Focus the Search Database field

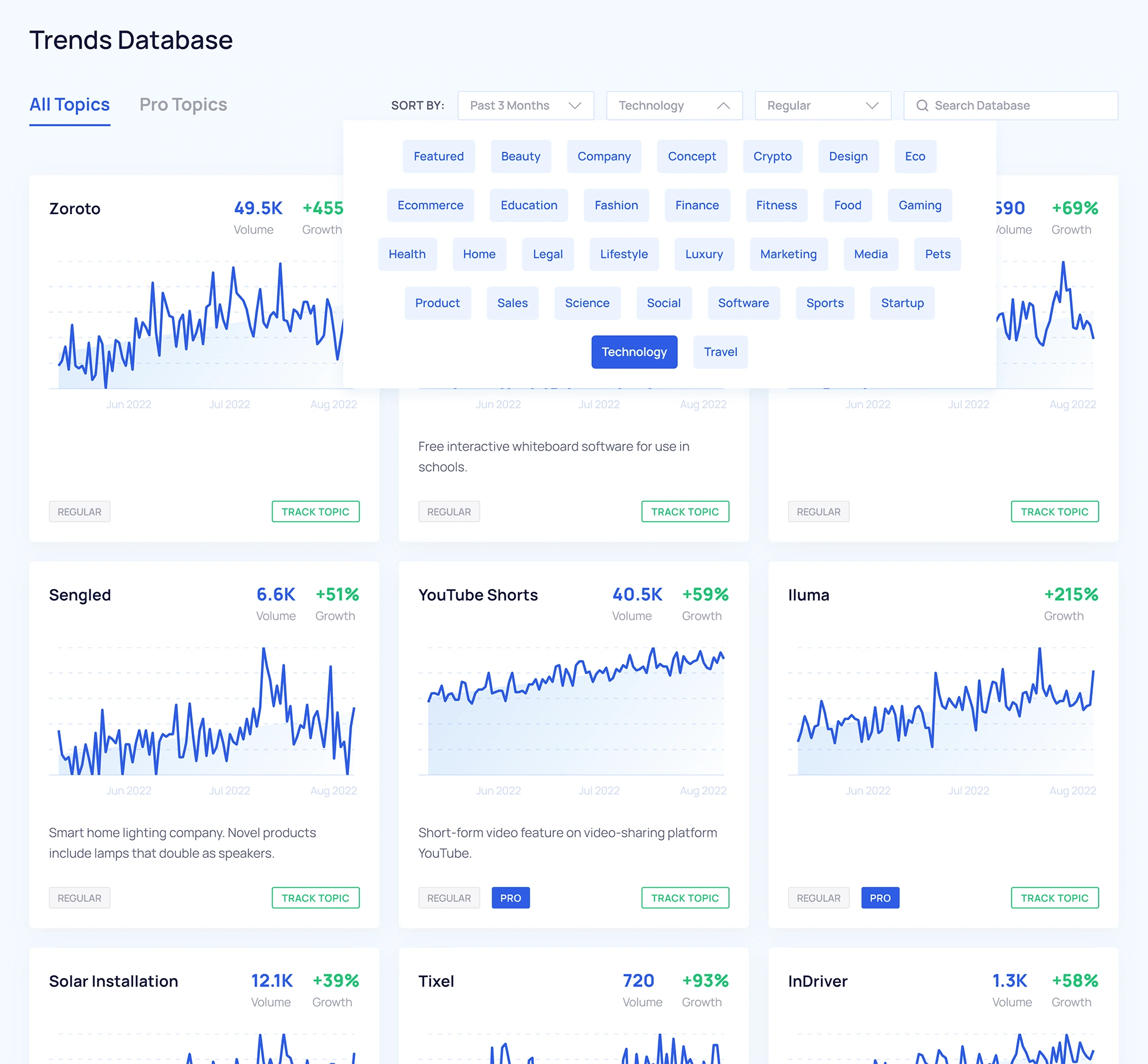pos(1010,105)
